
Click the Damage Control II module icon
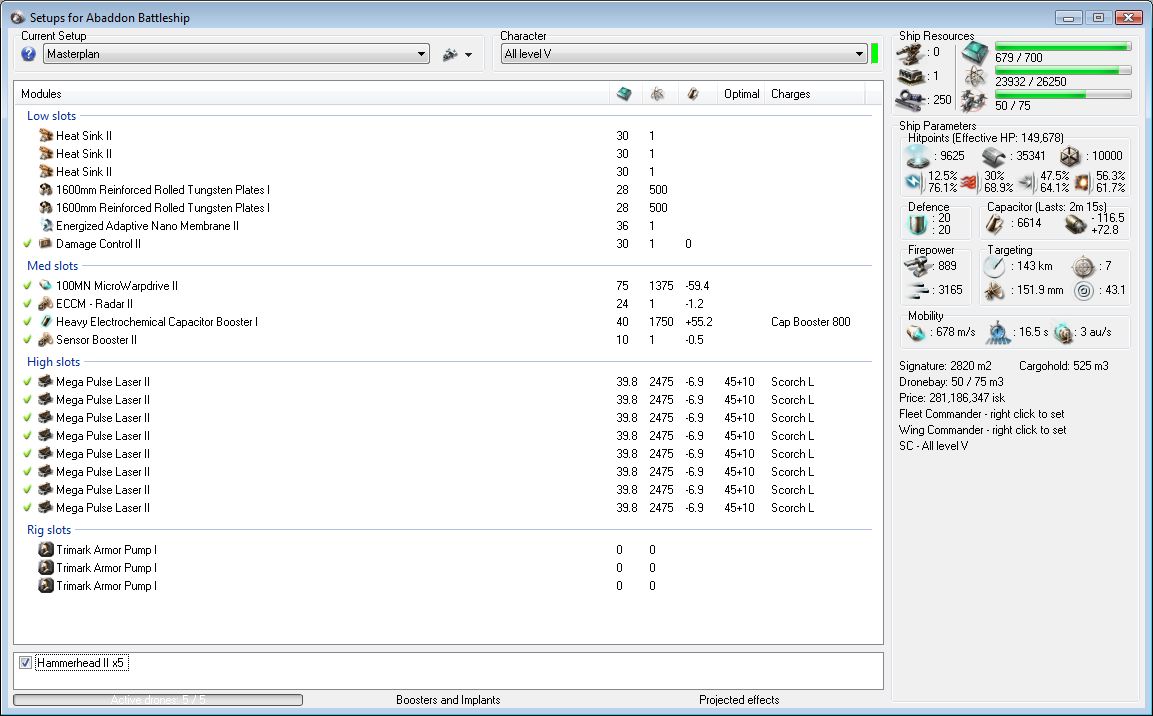[x=46, y=243]
